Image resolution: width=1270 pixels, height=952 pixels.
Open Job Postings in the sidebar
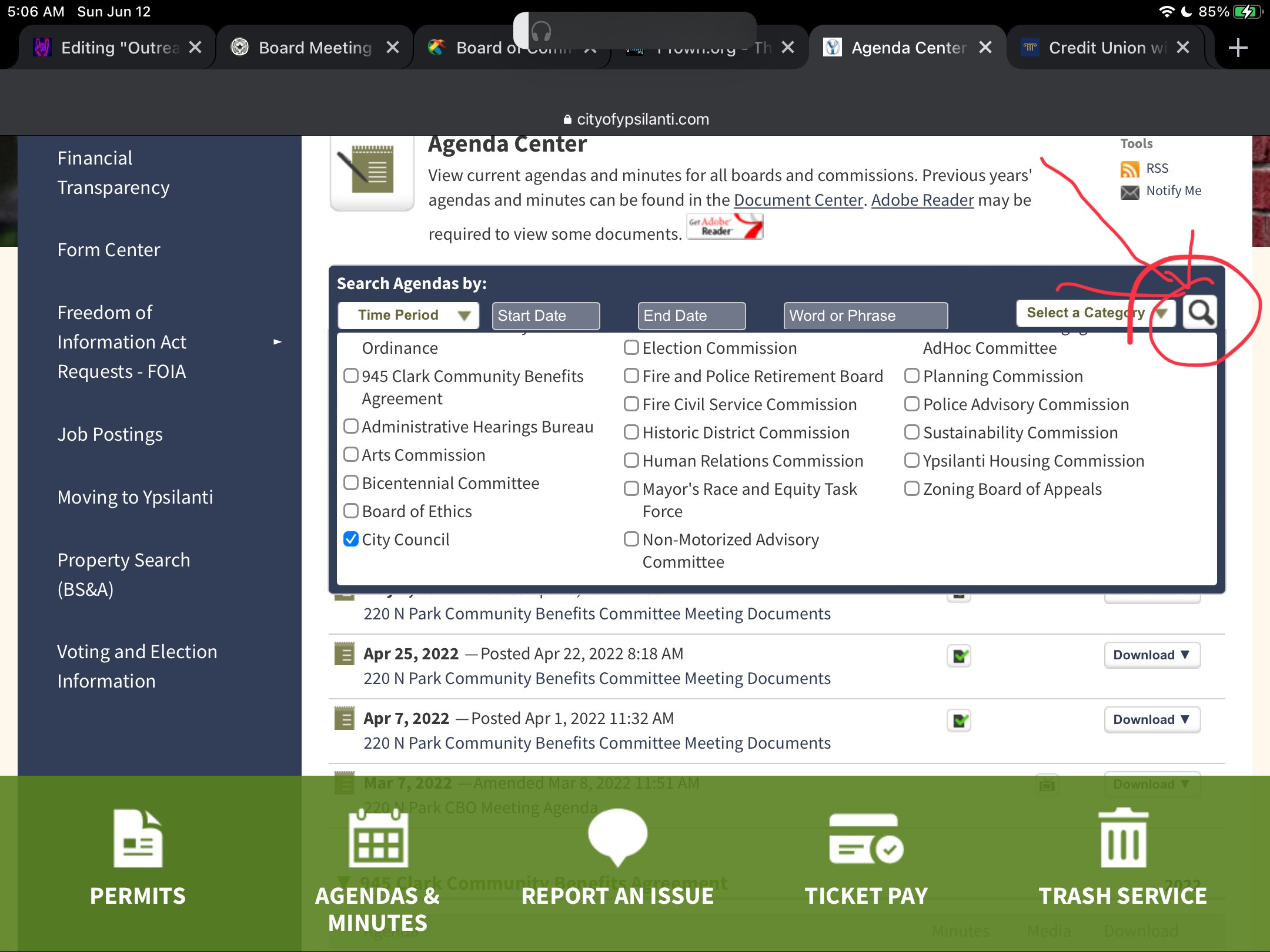pyautogui.click(x=110, y=434)
